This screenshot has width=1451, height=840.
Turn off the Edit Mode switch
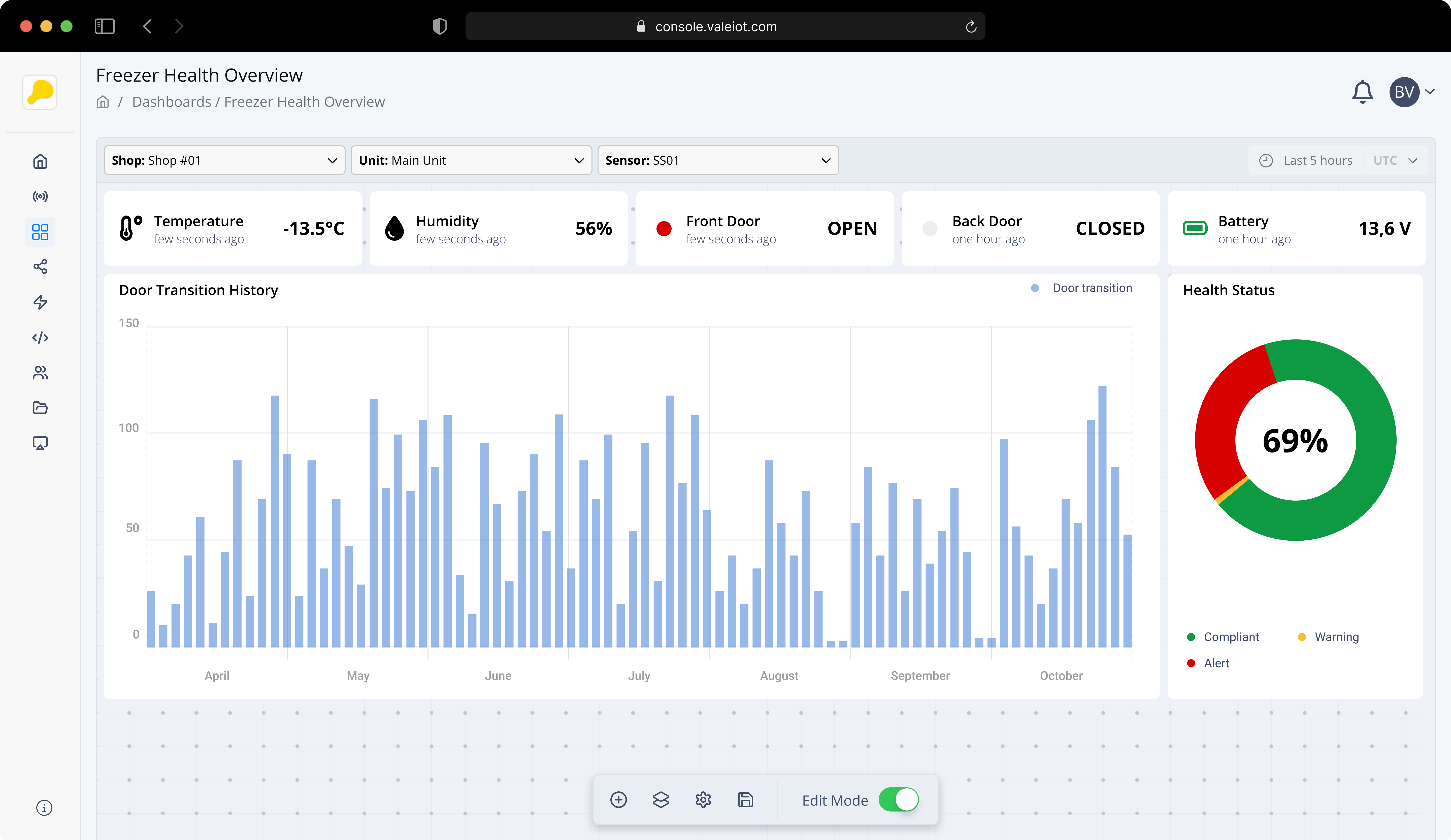pyautogui.click(x=898, y=800)
